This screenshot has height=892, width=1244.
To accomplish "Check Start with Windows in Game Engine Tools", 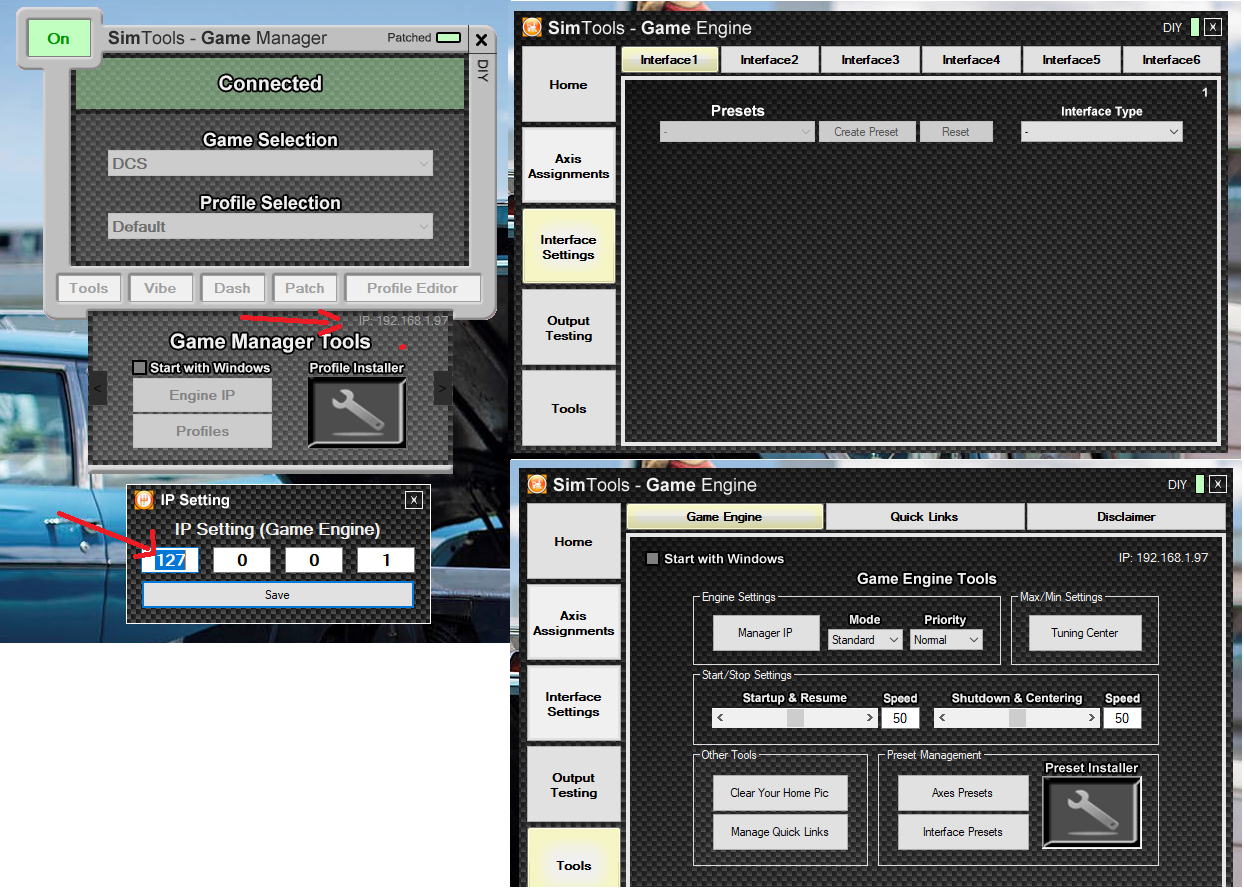I will (653, 558).
